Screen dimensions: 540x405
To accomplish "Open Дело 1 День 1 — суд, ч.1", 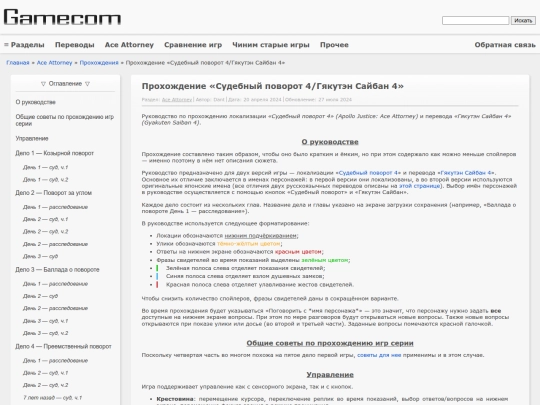I will tap(45, 167).
